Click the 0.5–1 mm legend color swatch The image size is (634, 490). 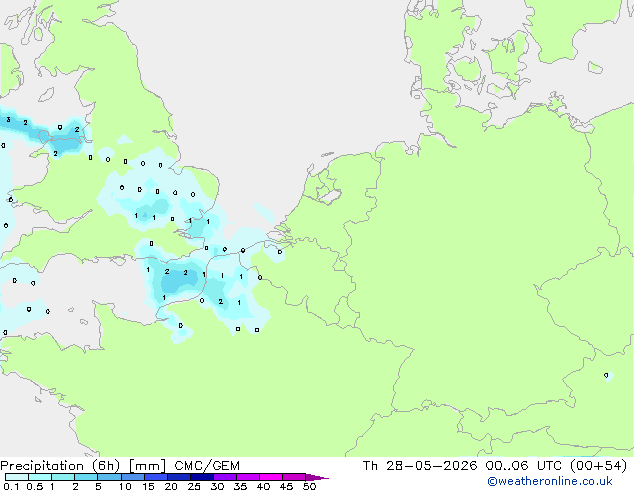(x=40, y=477)
